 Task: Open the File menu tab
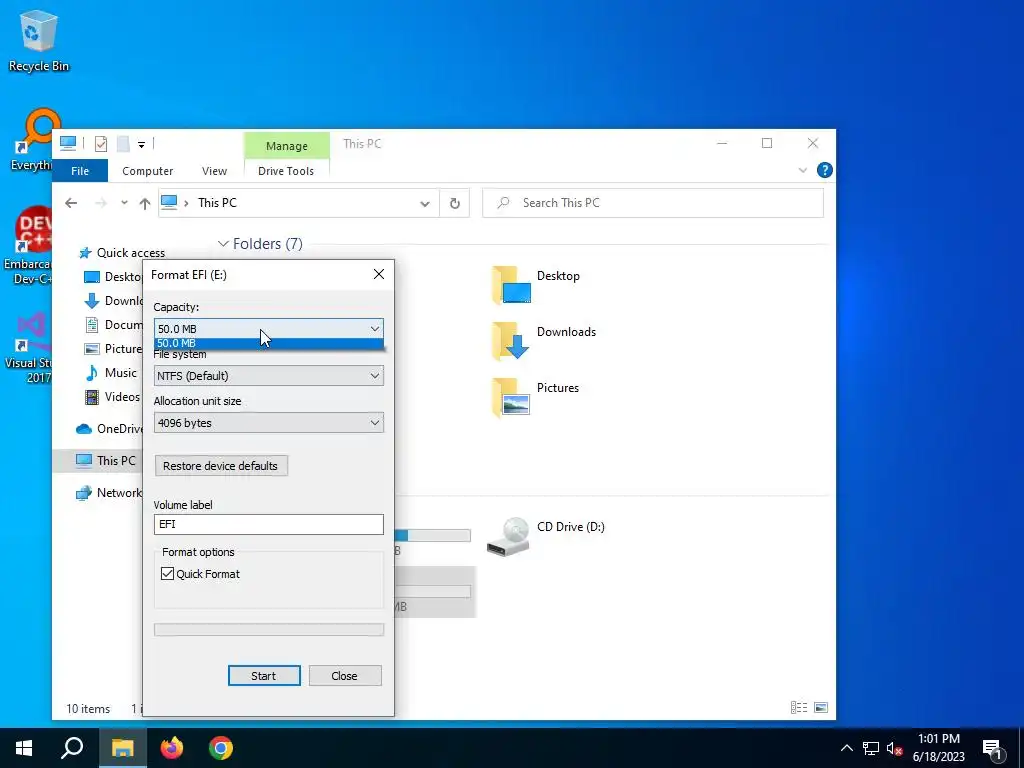click(x=80, y=171)
